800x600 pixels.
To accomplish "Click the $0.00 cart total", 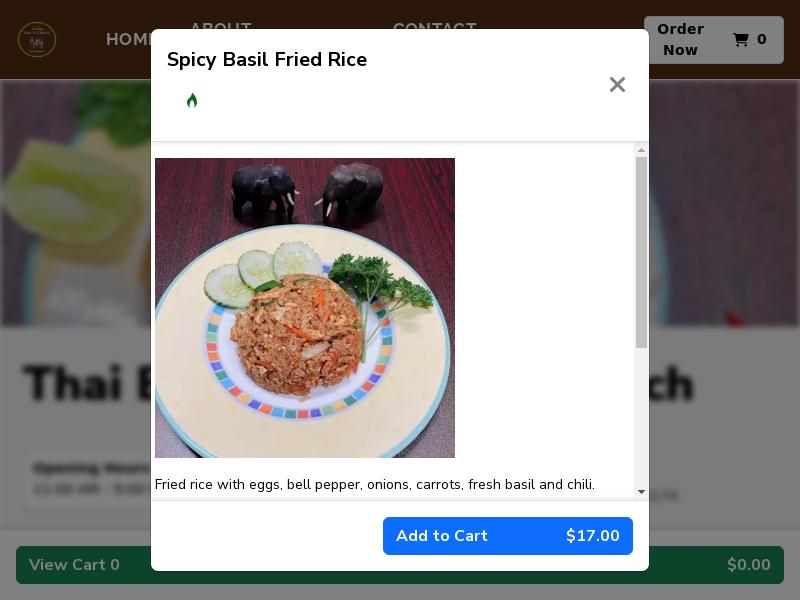I will coord(748,565).
